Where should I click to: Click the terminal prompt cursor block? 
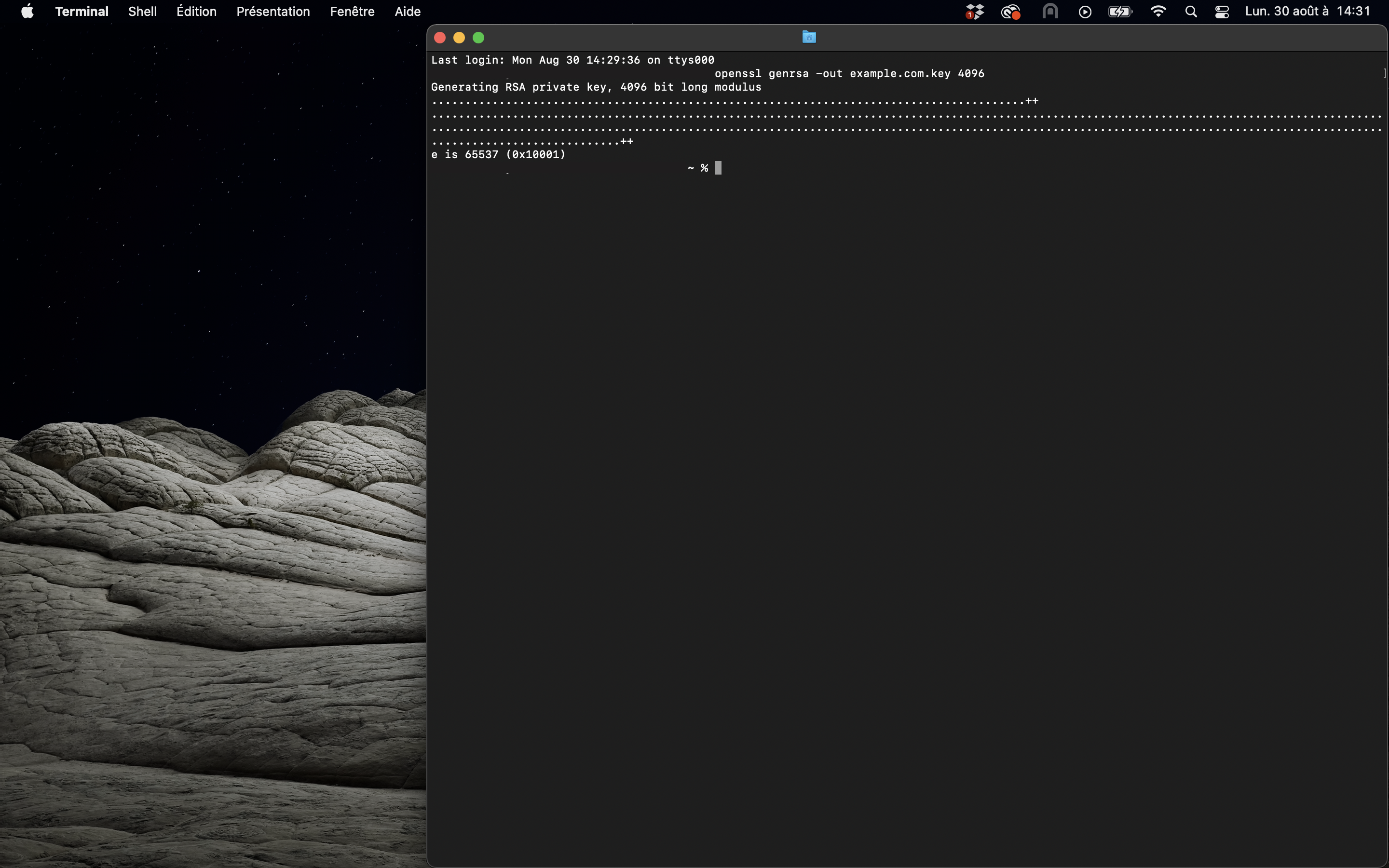718,168
